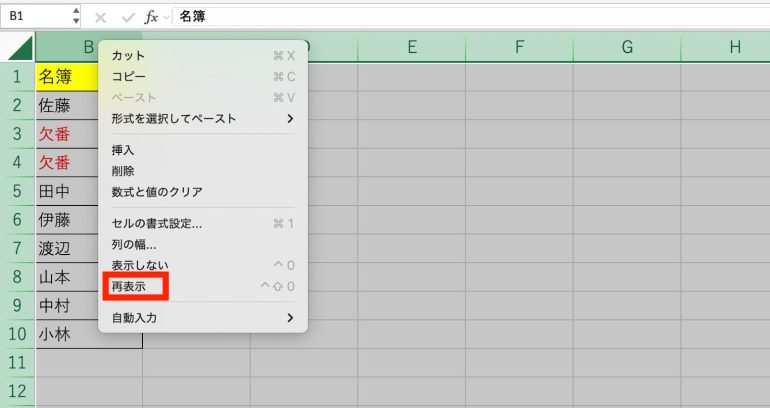Image resolution: width=770 pixels, height=408 pixels.
Task: Select 挿入 in the context menu
Action: click(123, 149)
